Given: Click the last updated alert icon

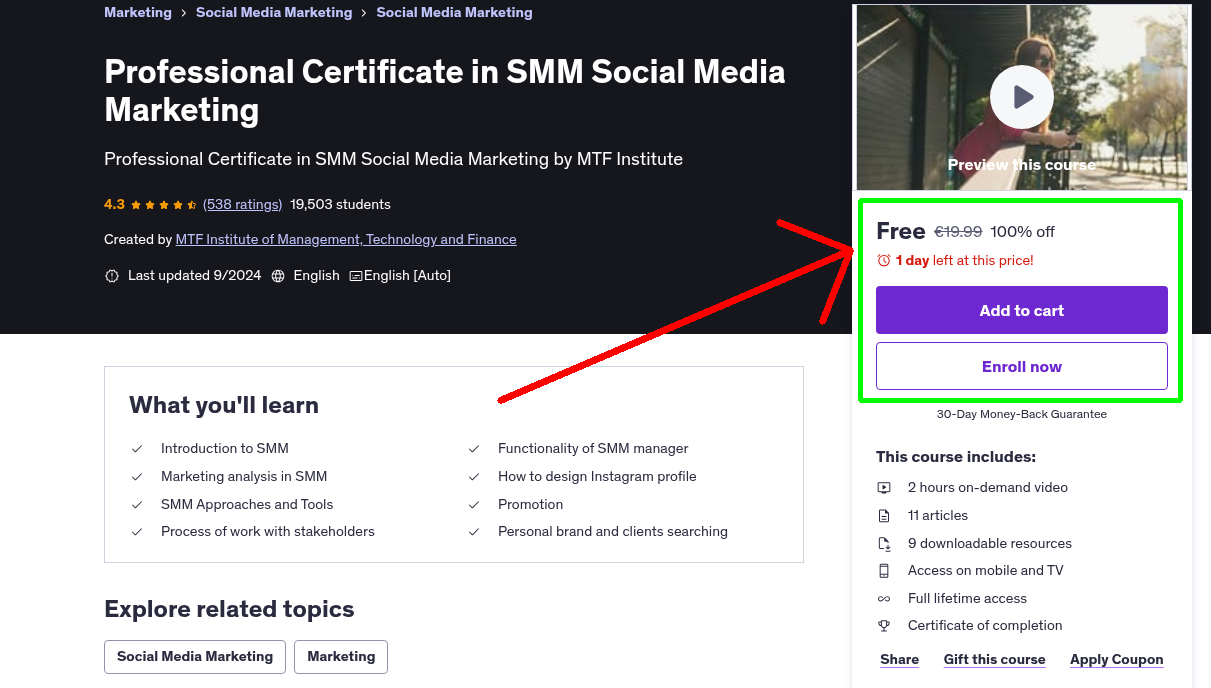Looking at the screenshot, I should click(x=112, y=276).
